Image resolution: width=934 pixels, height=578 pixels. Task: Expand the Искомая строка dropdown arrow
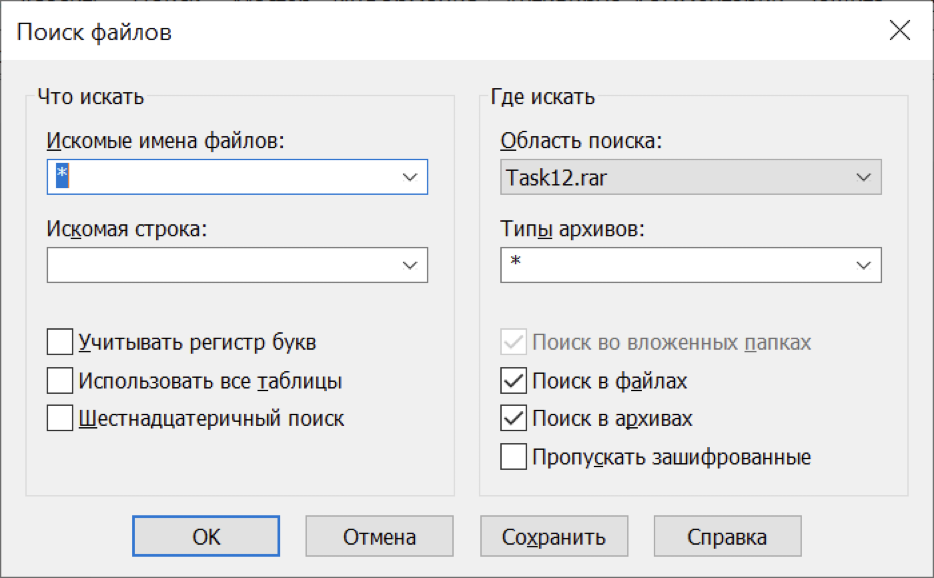coord(409,265)
